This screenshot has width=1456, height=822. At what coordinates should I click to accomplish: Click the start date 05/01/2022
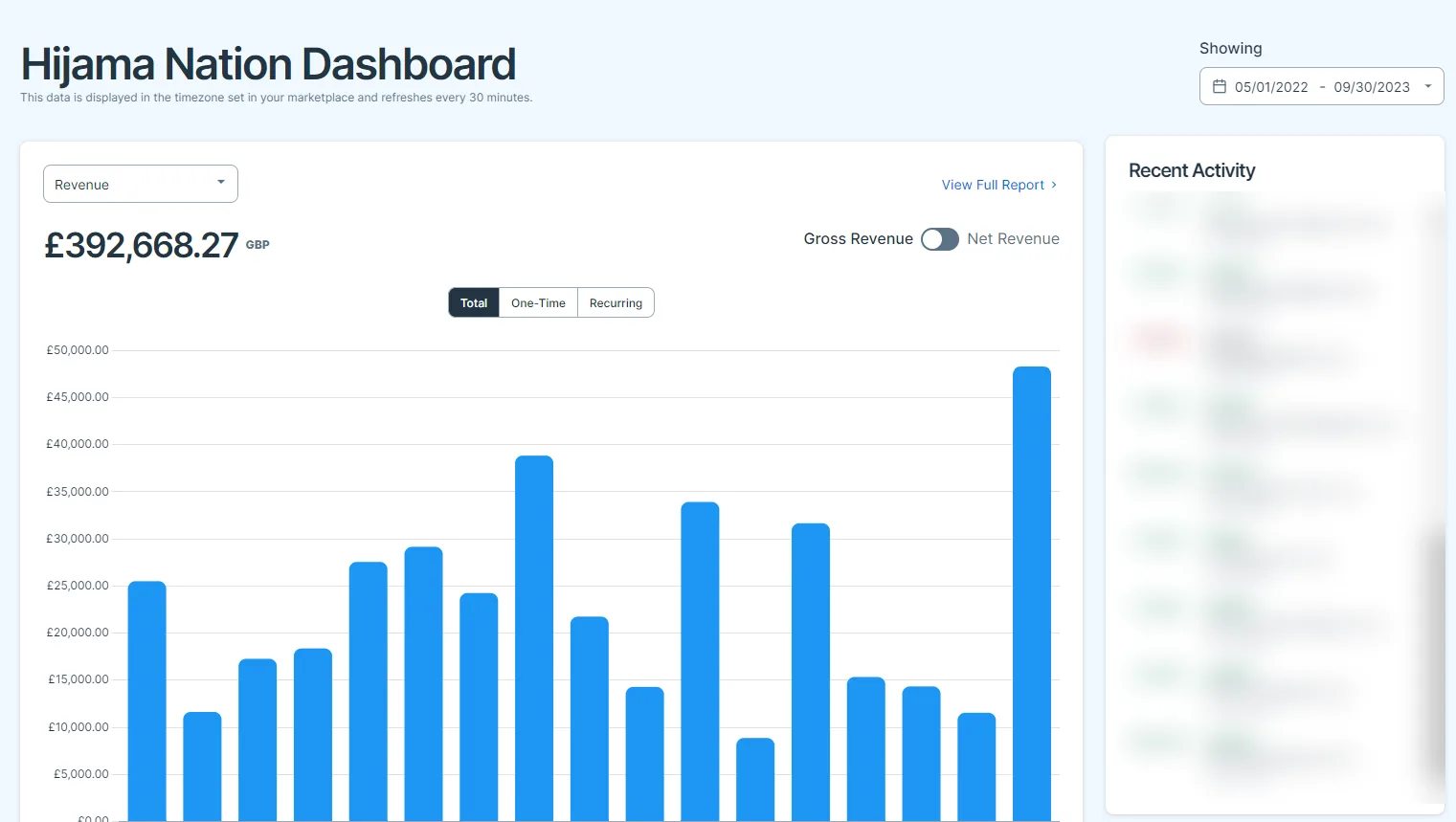(1271, 87)
